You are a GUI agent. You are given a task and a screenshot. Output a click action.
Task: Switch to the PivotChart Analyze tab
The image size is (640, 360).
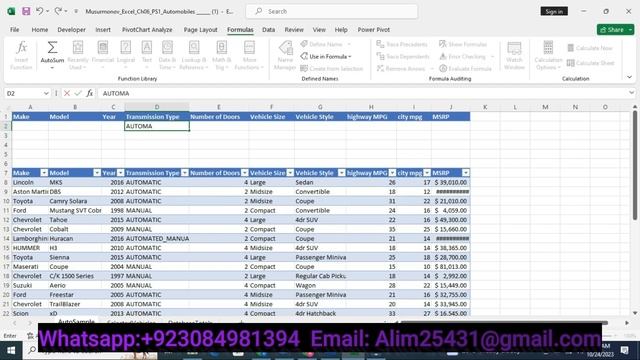[x=147, y=30]
